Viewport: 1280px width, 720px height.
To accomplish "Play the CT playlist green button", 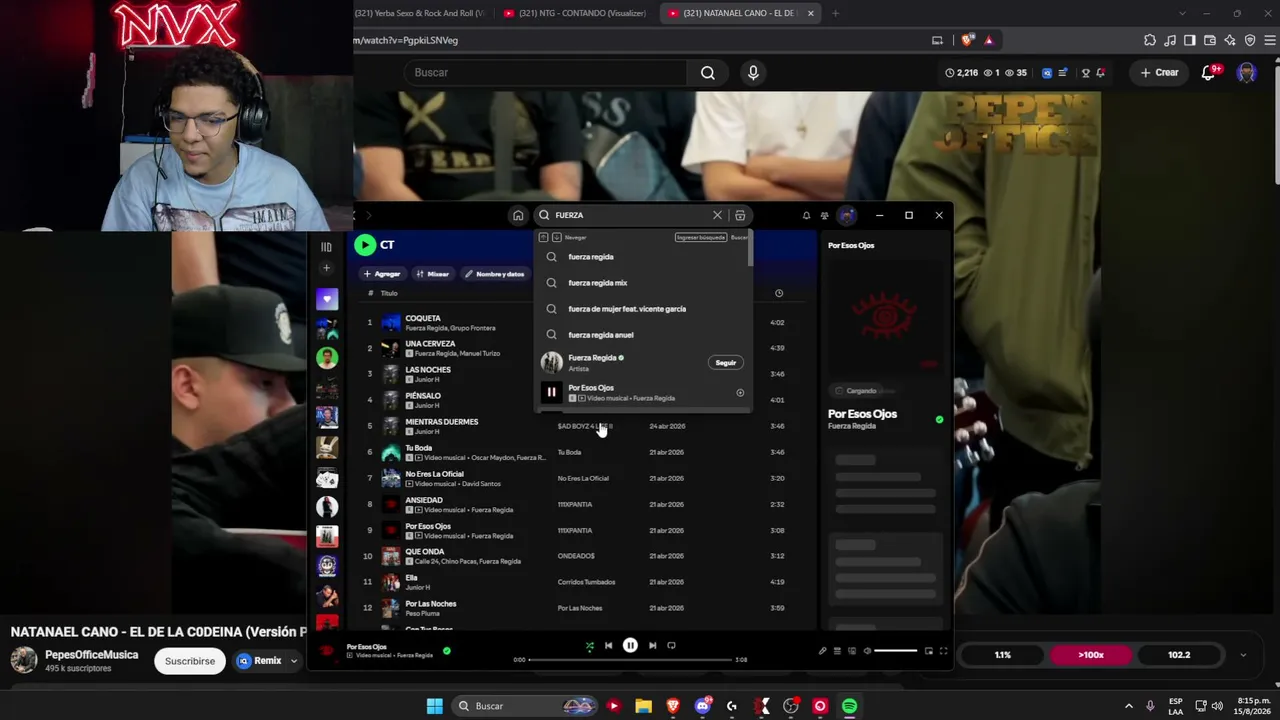I will click(x=365, y=245).
